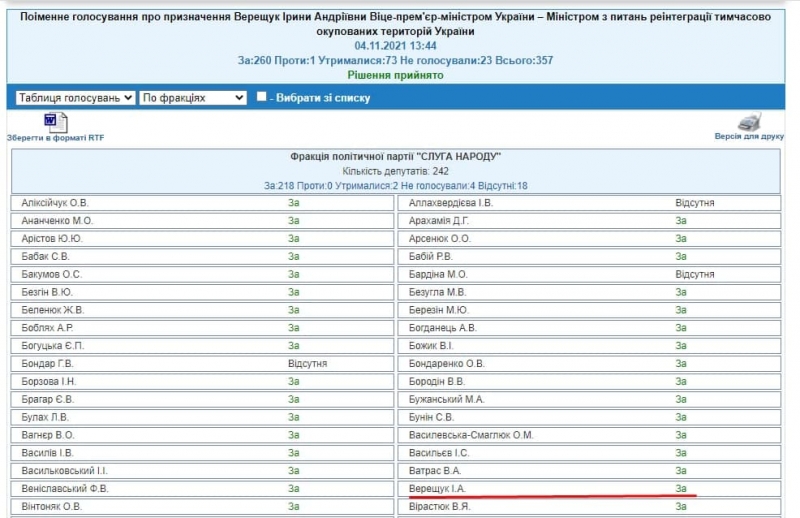Viewport: 800px width, 518px height.
Task: Click the 'Рішення прийнято' status text
Action: coord(395,75)
